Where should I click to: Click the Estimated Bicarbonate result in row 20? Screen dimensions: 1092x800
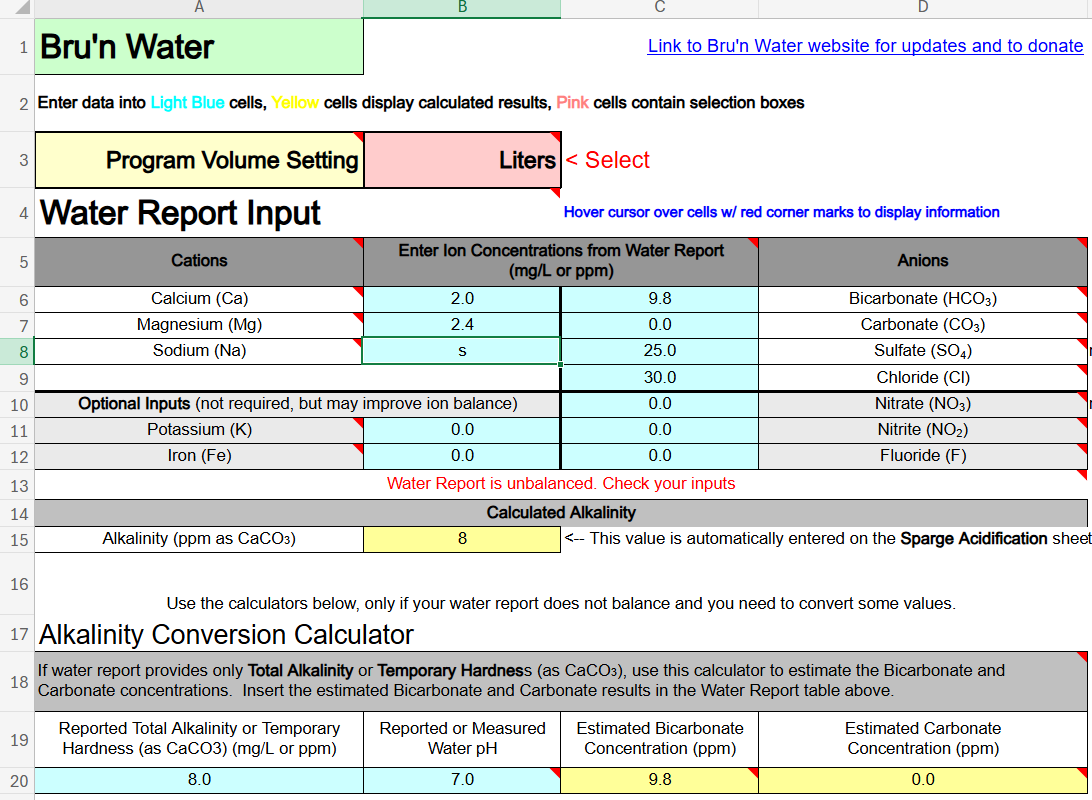coord(660,780)
